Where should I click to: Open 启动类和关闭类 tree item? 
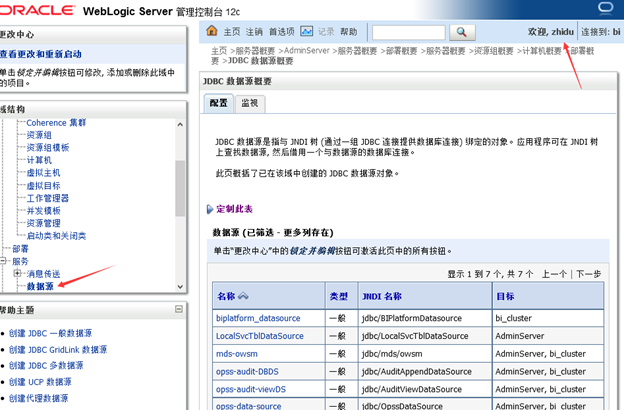coord(56,236)
